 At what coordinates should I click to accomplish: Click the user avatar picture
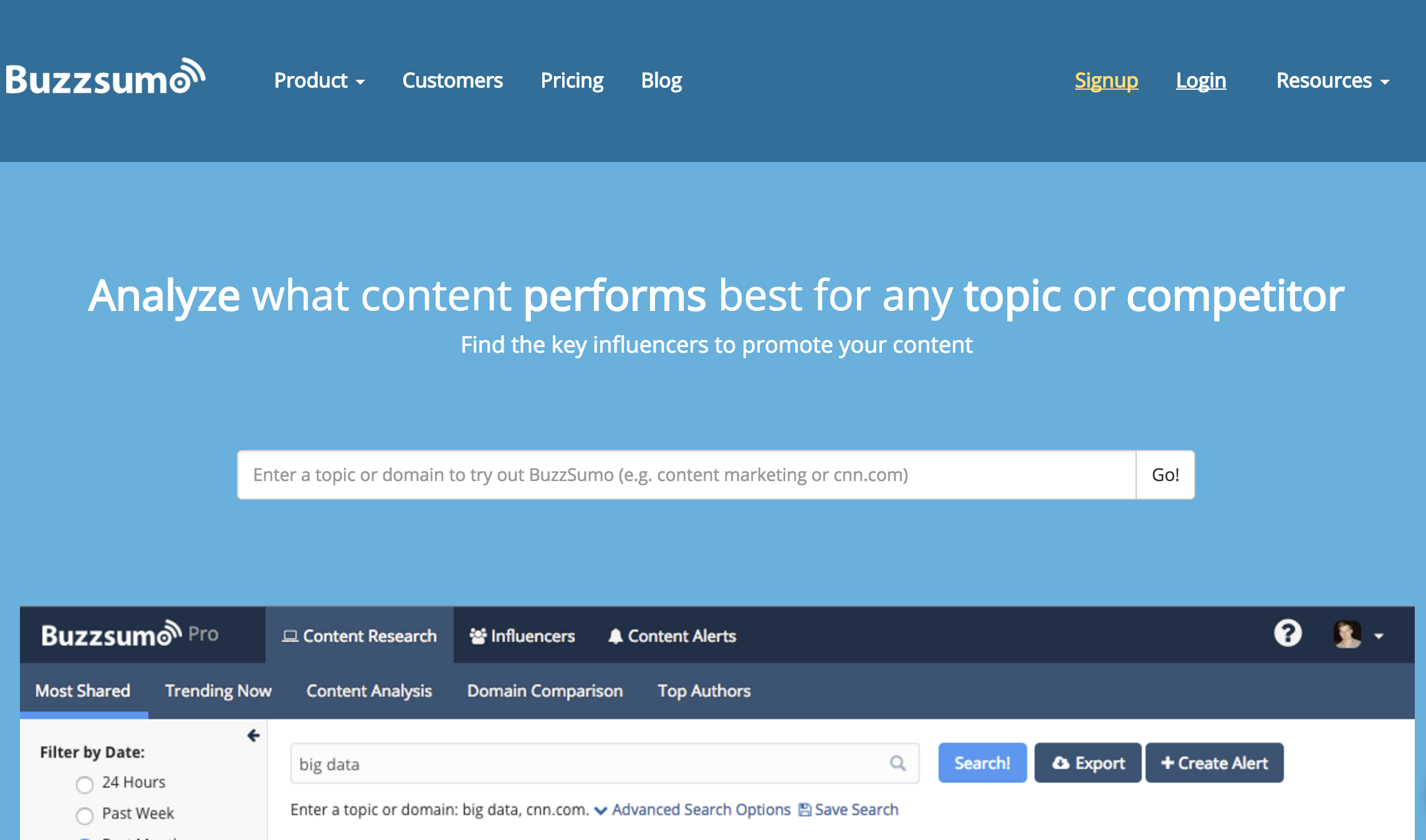1347,635
